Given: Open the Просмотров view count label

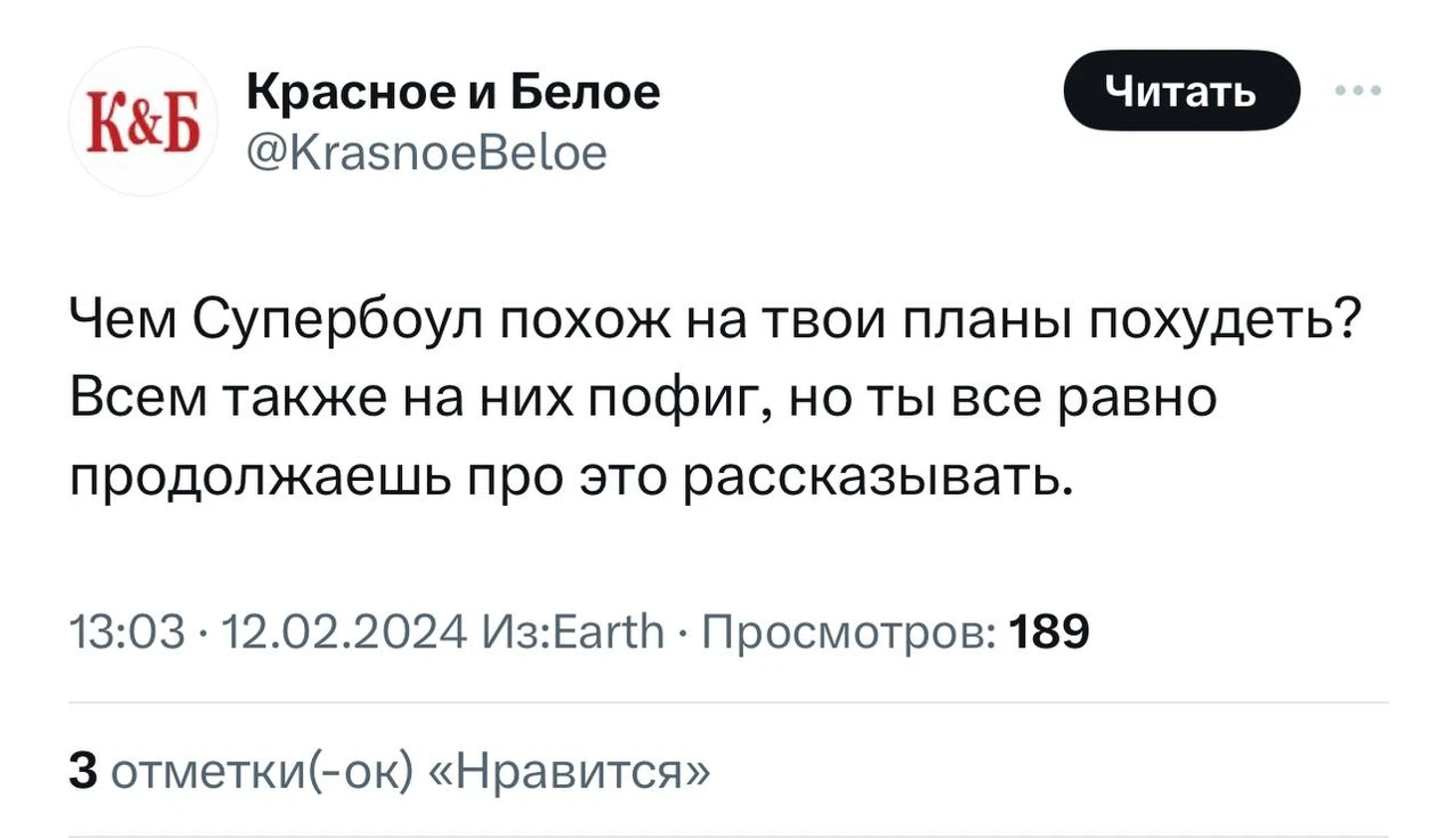Looking at the screenshot, I should click(848, 632).
